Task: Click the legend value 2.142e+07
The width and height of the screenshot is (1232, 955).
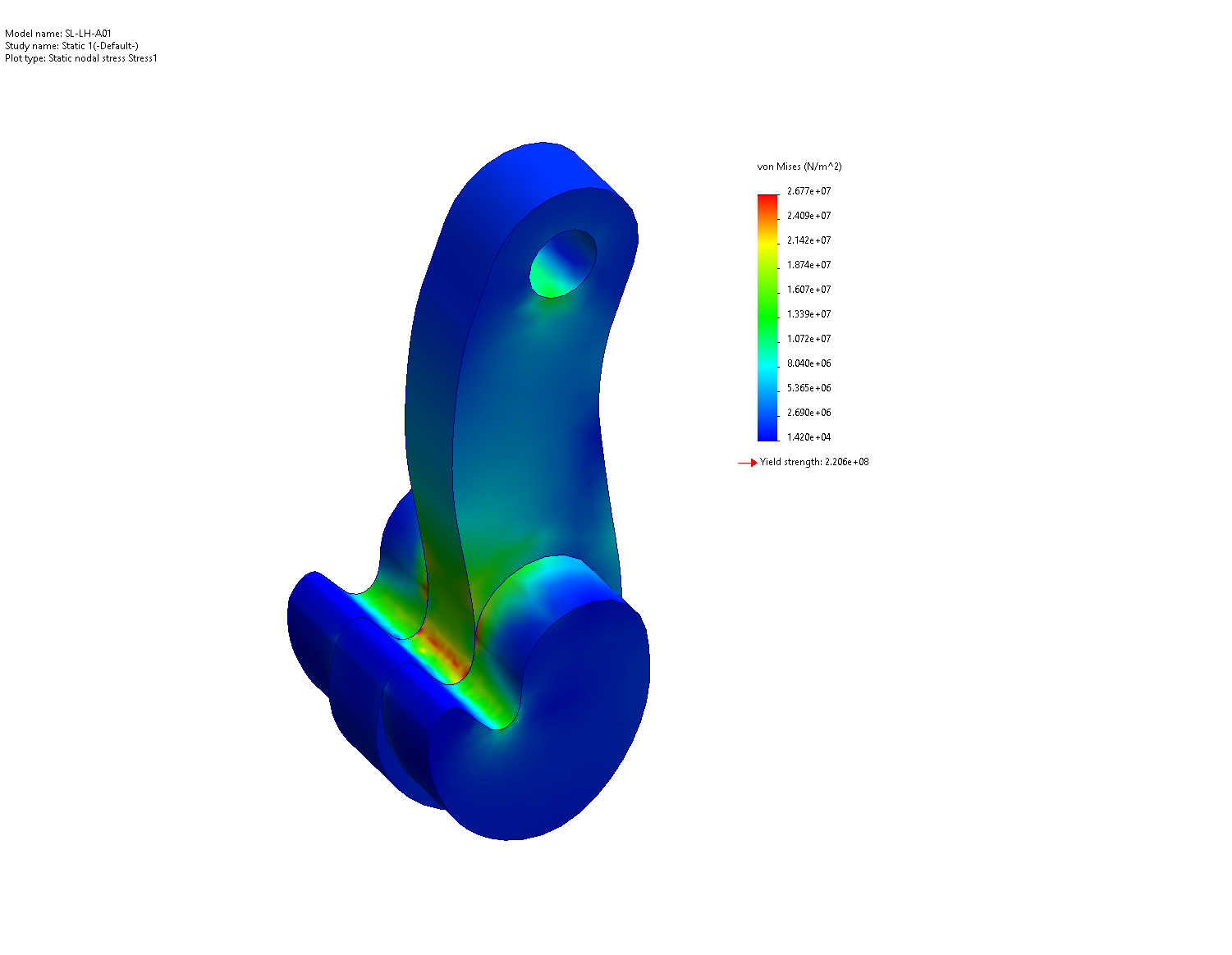Action: point(809,240)
